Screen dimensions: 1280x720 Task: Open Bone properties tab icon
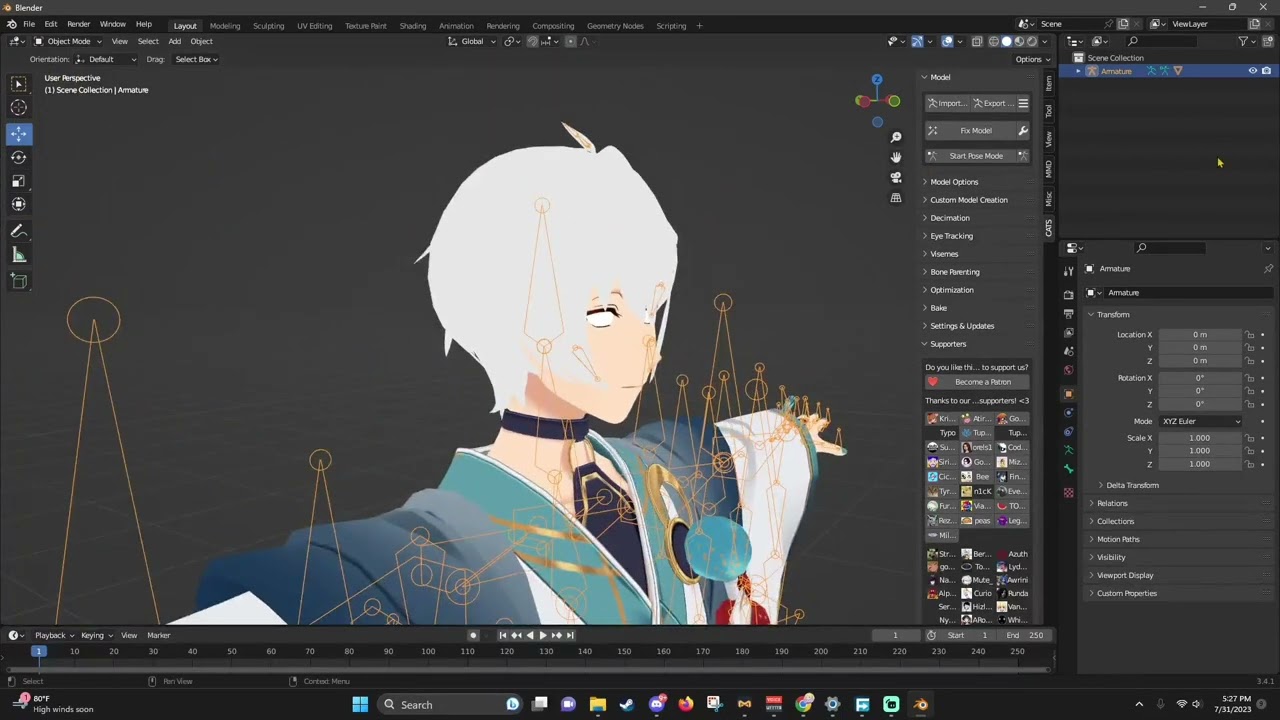tap(1069, 469)
